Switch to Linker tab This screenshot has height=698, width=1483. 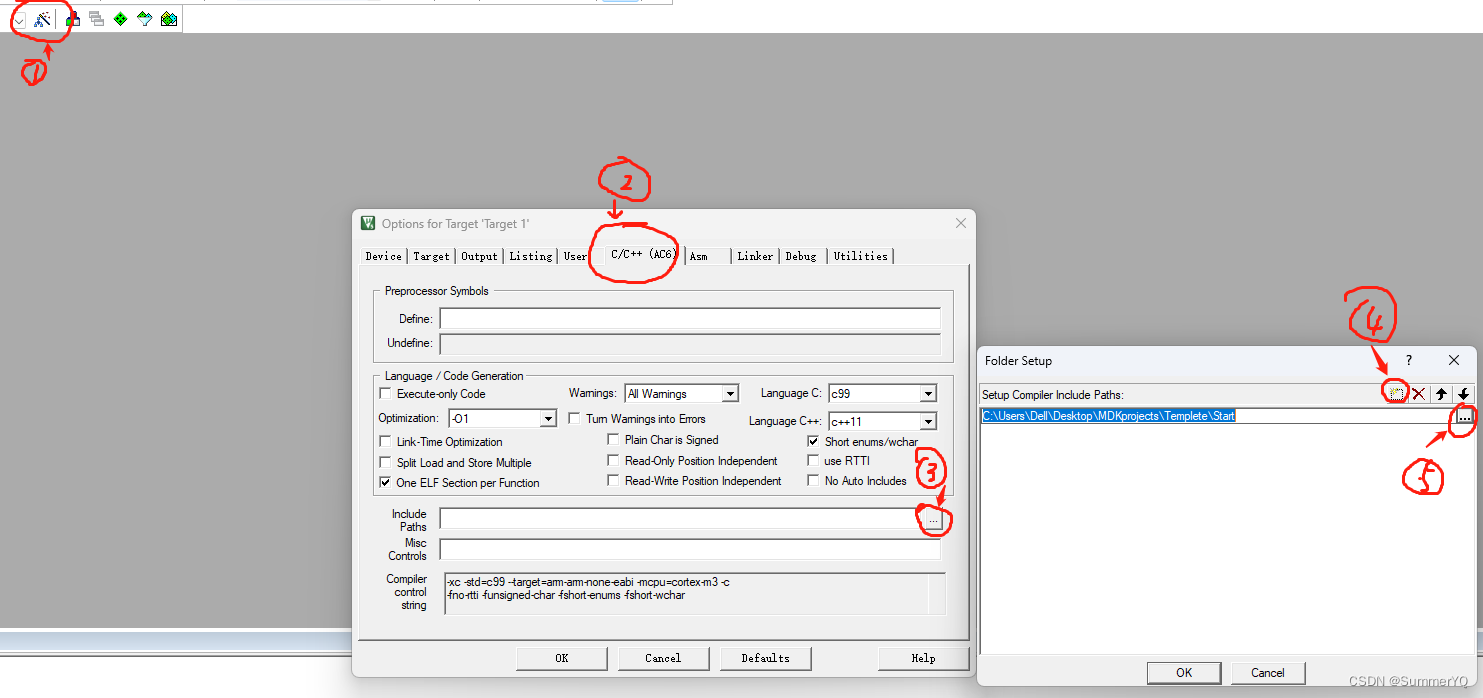click(x=755, y=257)
